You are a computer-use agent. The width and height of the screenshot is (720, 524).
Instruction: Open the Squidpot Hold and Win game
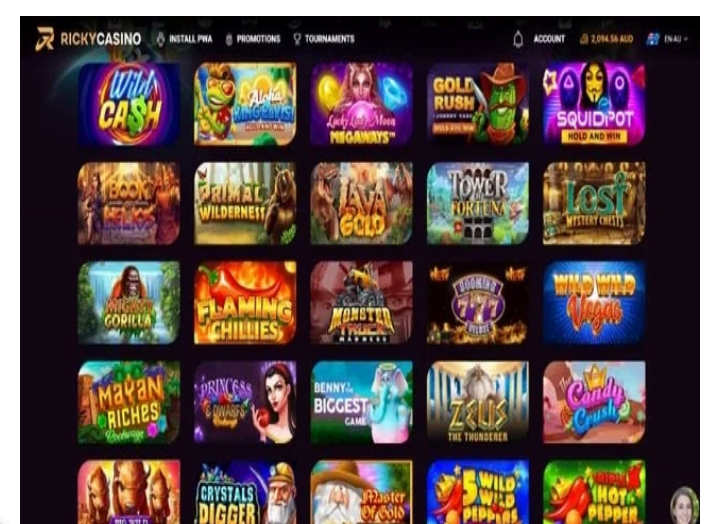[594, 104]
